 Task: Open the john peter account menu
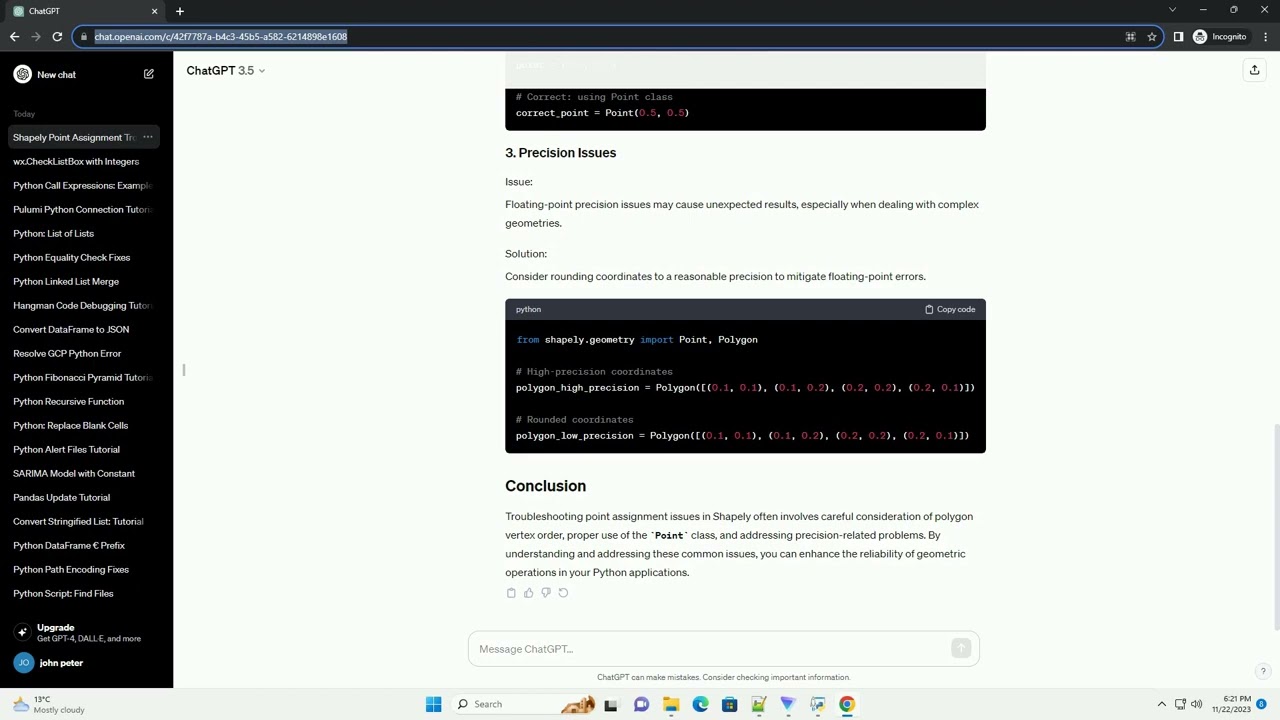pos(86,663)
